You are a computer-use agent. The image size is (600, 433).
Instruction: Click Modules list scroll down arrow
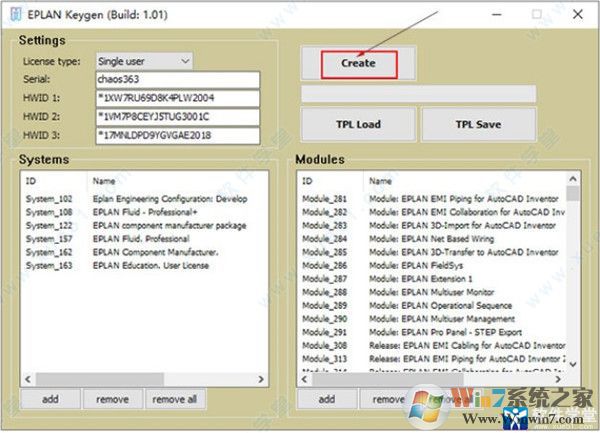[x=573, y=364]
